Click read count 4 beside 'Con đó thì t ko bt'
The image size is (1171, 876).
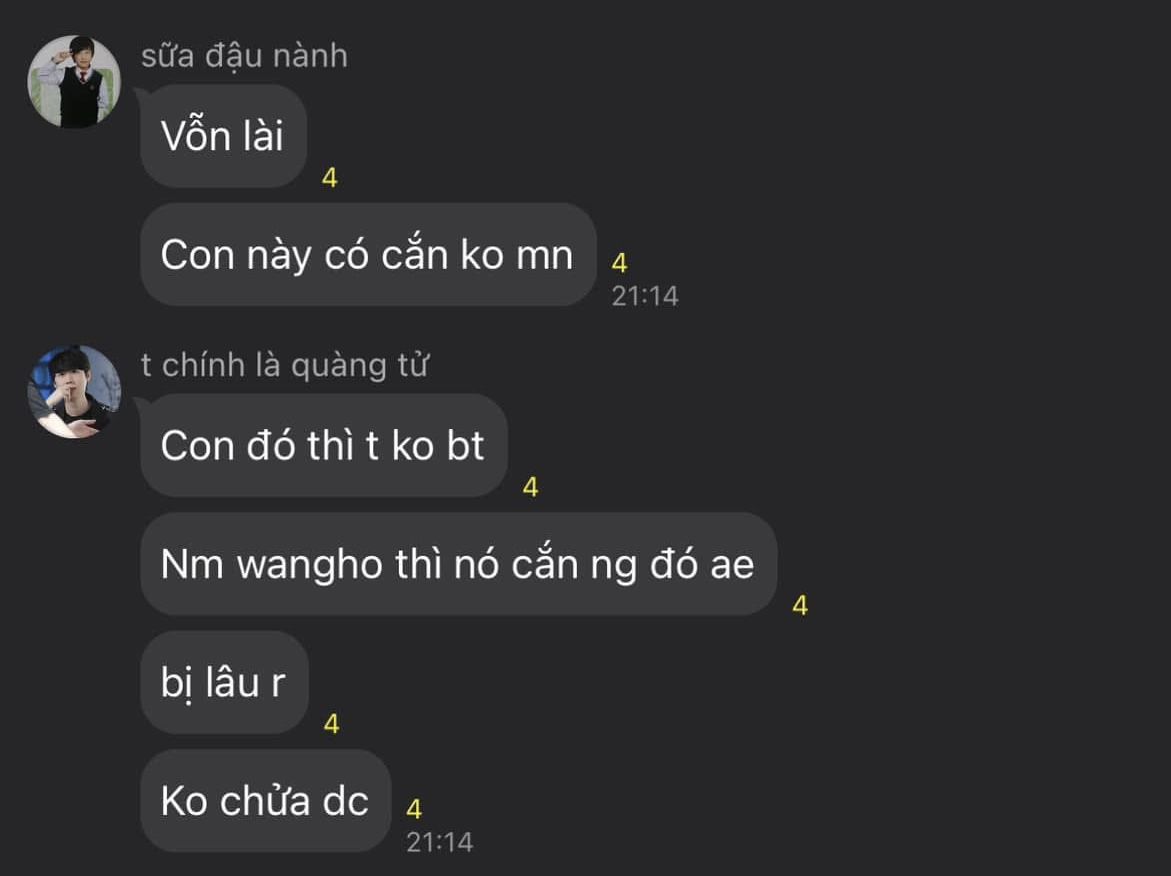pyautogui.click(x=530, y=487)
